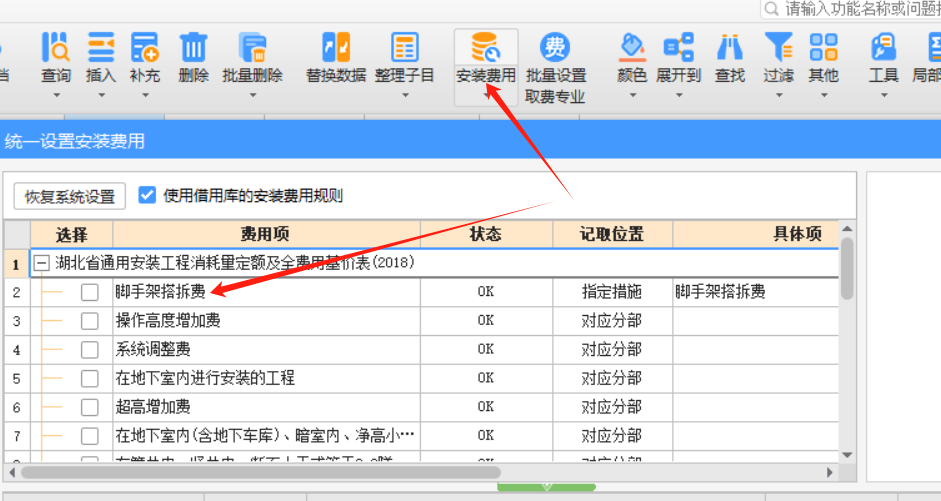Open the 工具 (Tools) icon

click(883, 48)
